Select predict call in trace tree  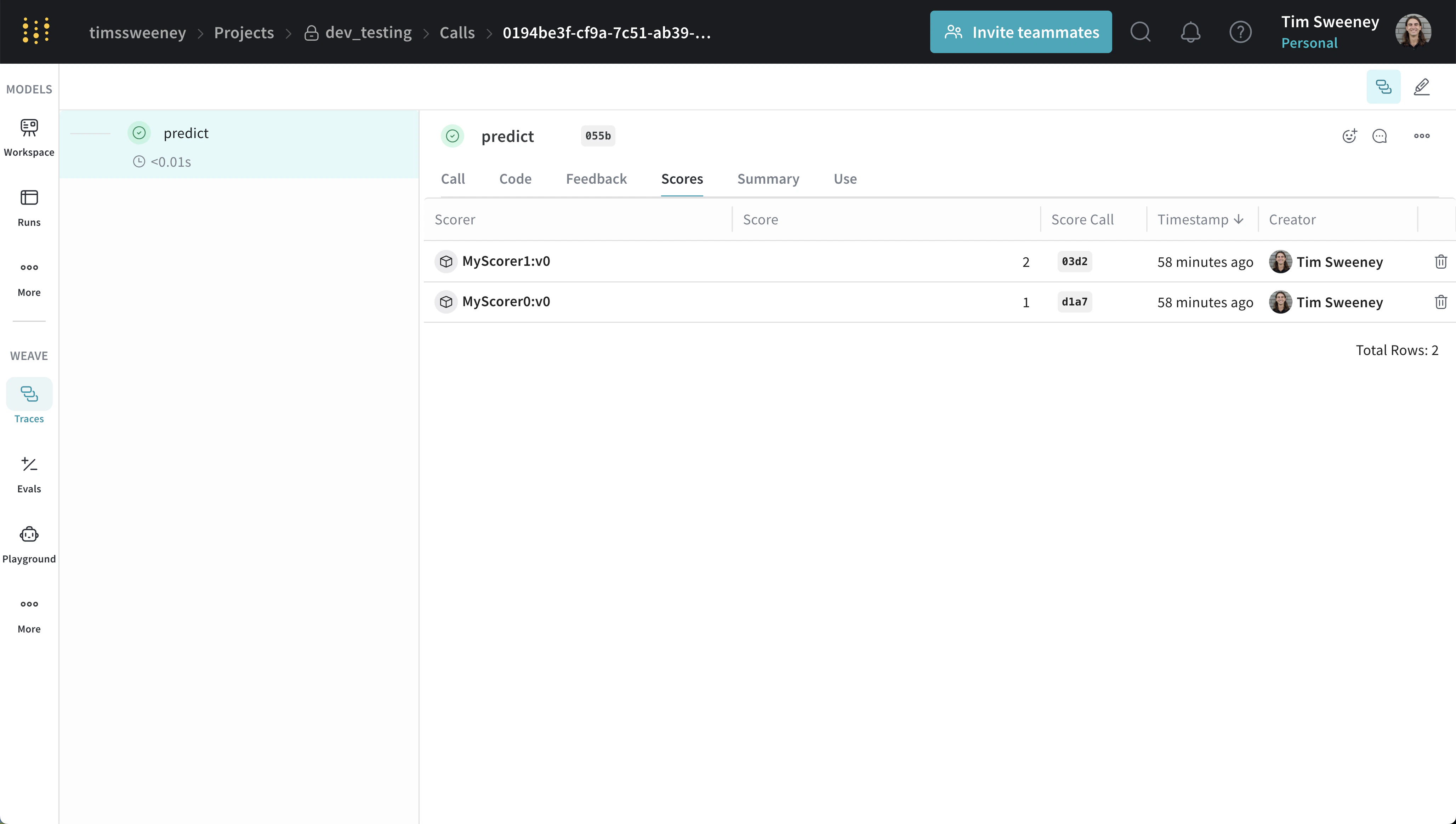click(x=186, y=133)
